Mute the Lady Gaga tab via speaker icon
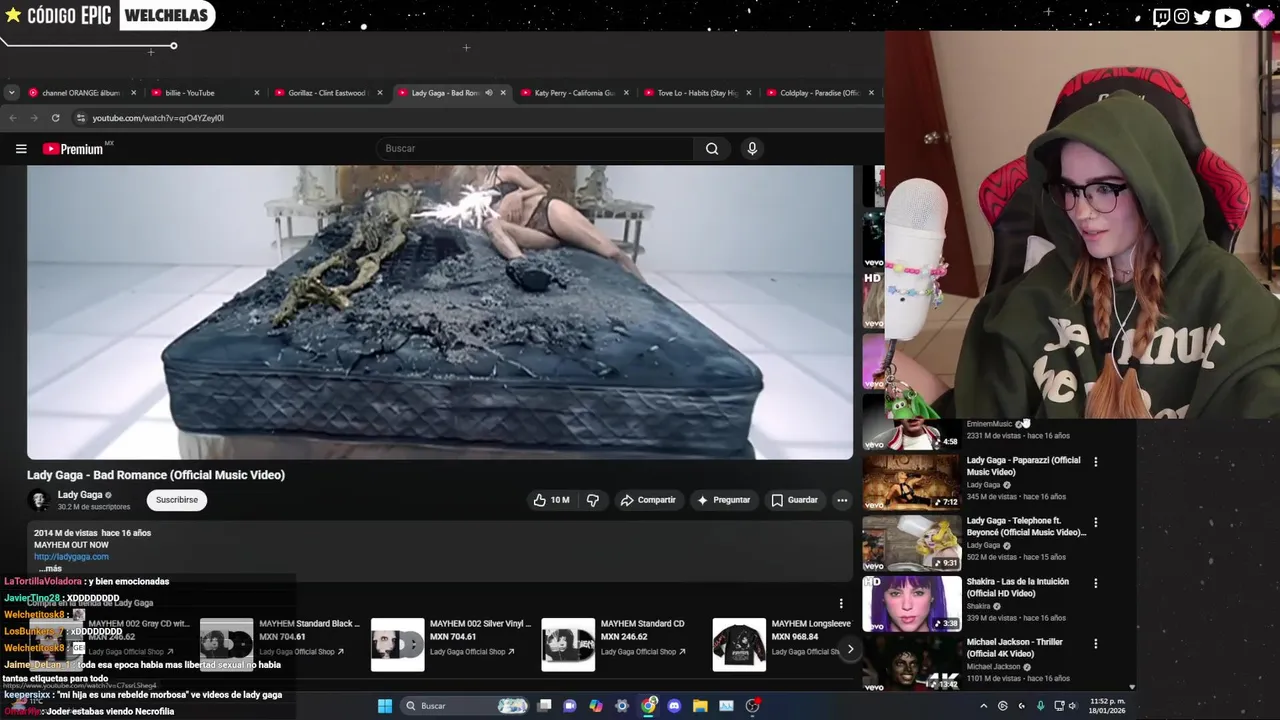1280x720 pixels. point(489,93)
